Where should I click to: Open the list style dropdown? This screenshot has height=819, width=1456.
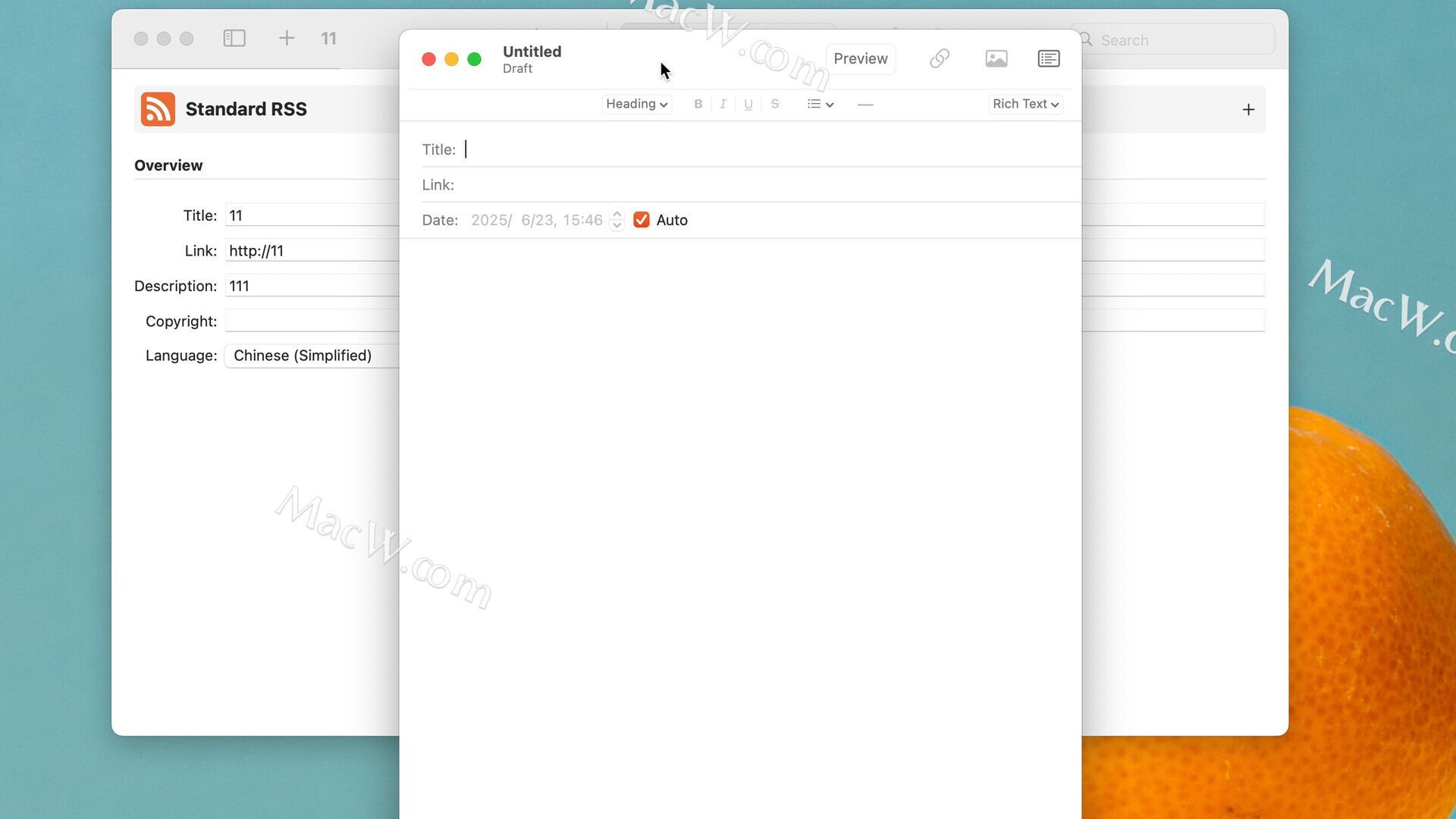pos(821,104)
